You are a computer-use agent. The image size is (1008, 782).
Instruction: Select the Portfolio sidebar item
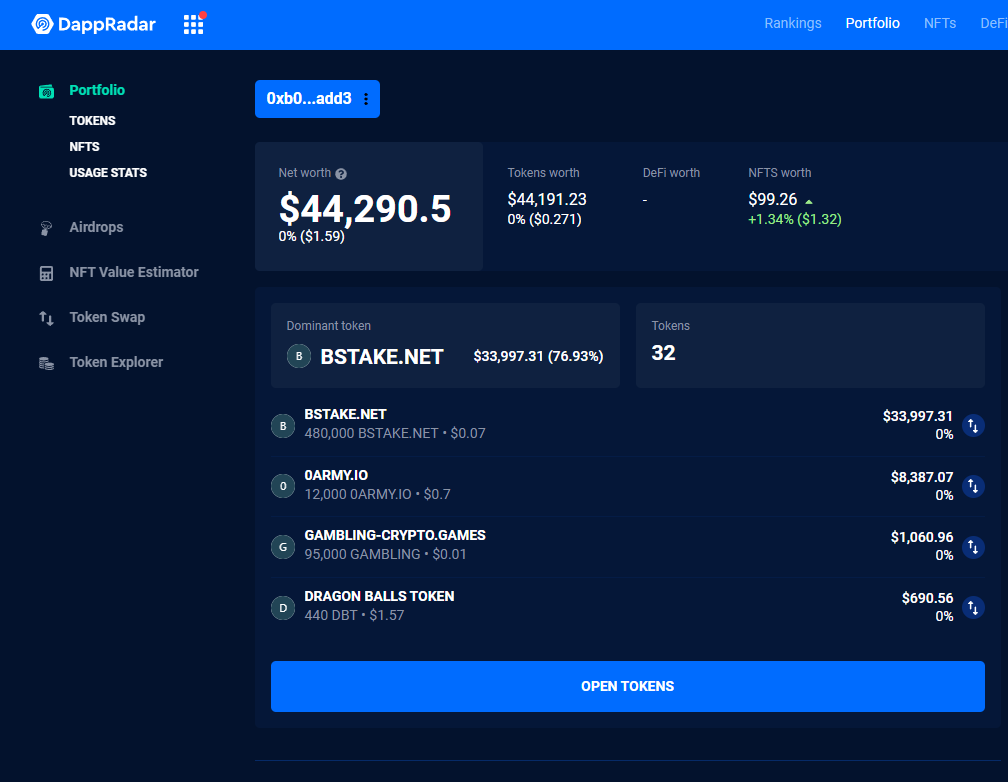pos(97,90)
